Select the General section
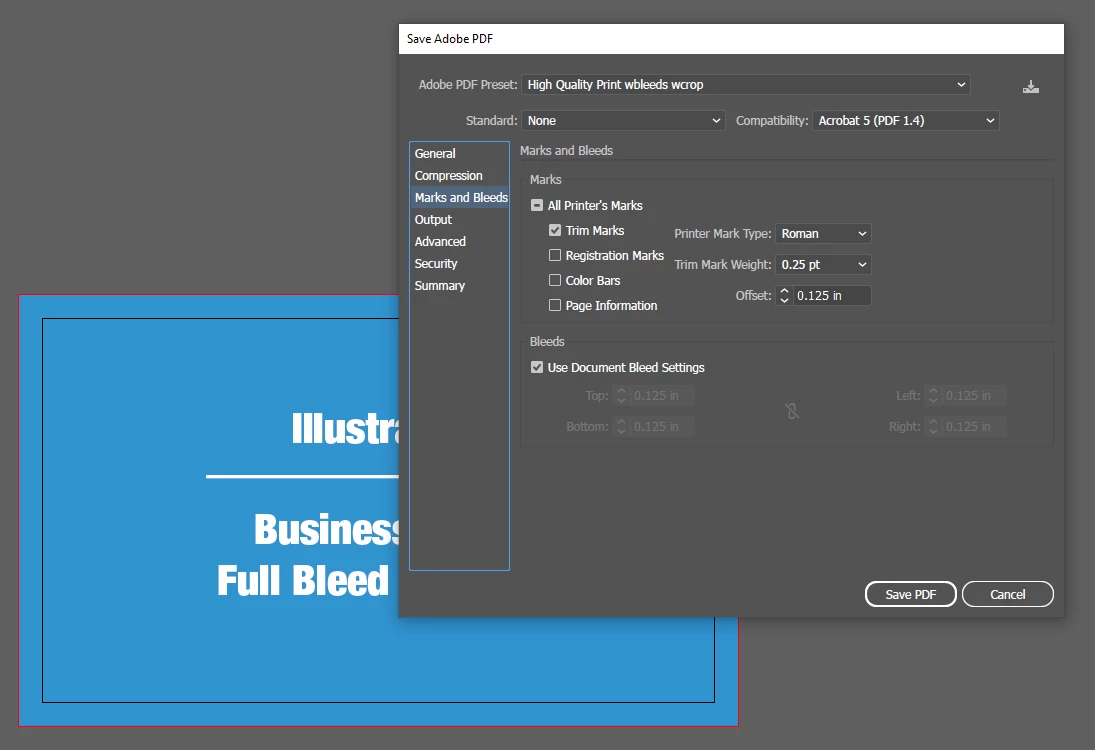 click(460, 154)
